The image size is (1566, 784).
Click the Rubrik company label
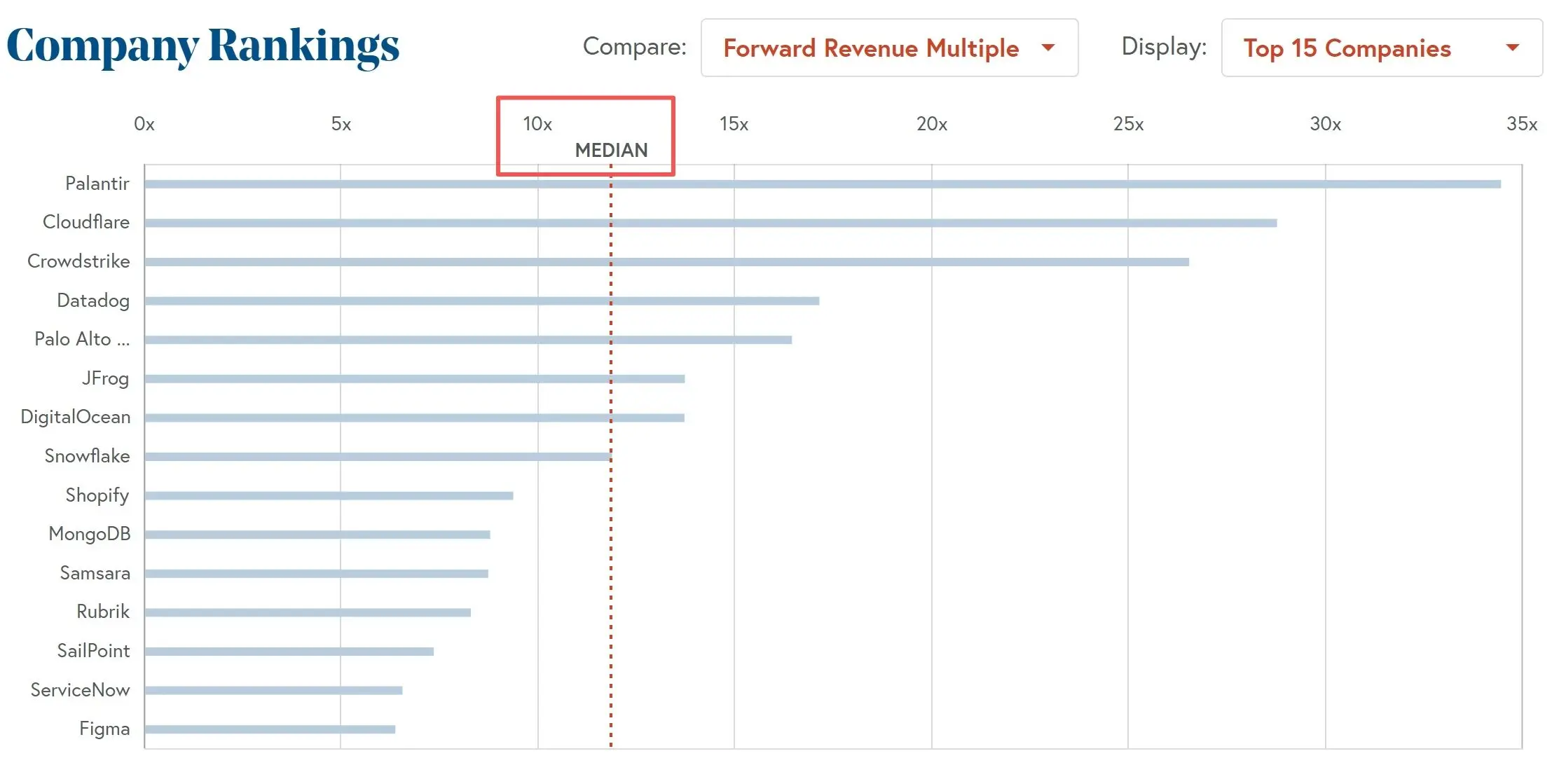point(103,612)
